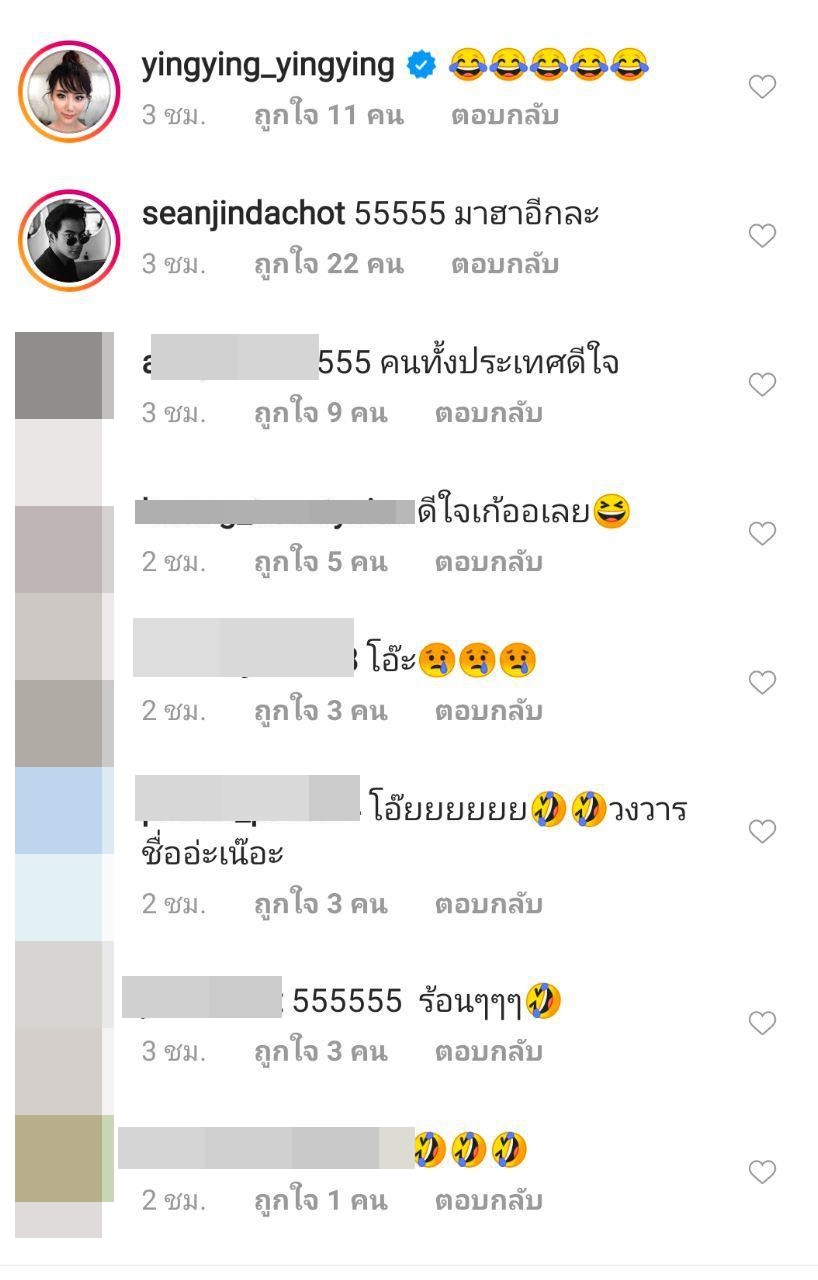Image resolution: width=818 pixels, height=1280 pixels.
Task: Like seanjindachot's comment with heart icon
Action: (x=763, y=236)
